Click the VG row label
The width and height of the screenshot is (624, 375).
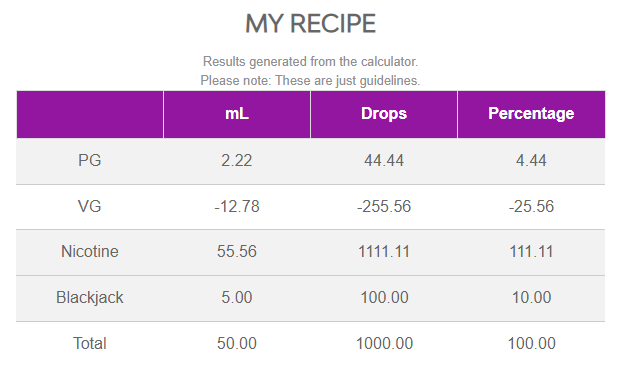(x=90, y=206)
